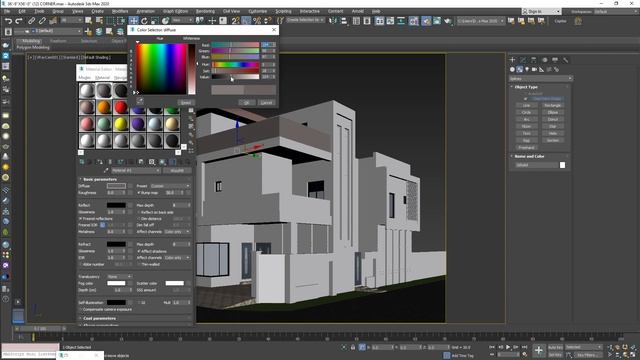Click the Redo arrow in main toolbar

(x=19, y=20)
